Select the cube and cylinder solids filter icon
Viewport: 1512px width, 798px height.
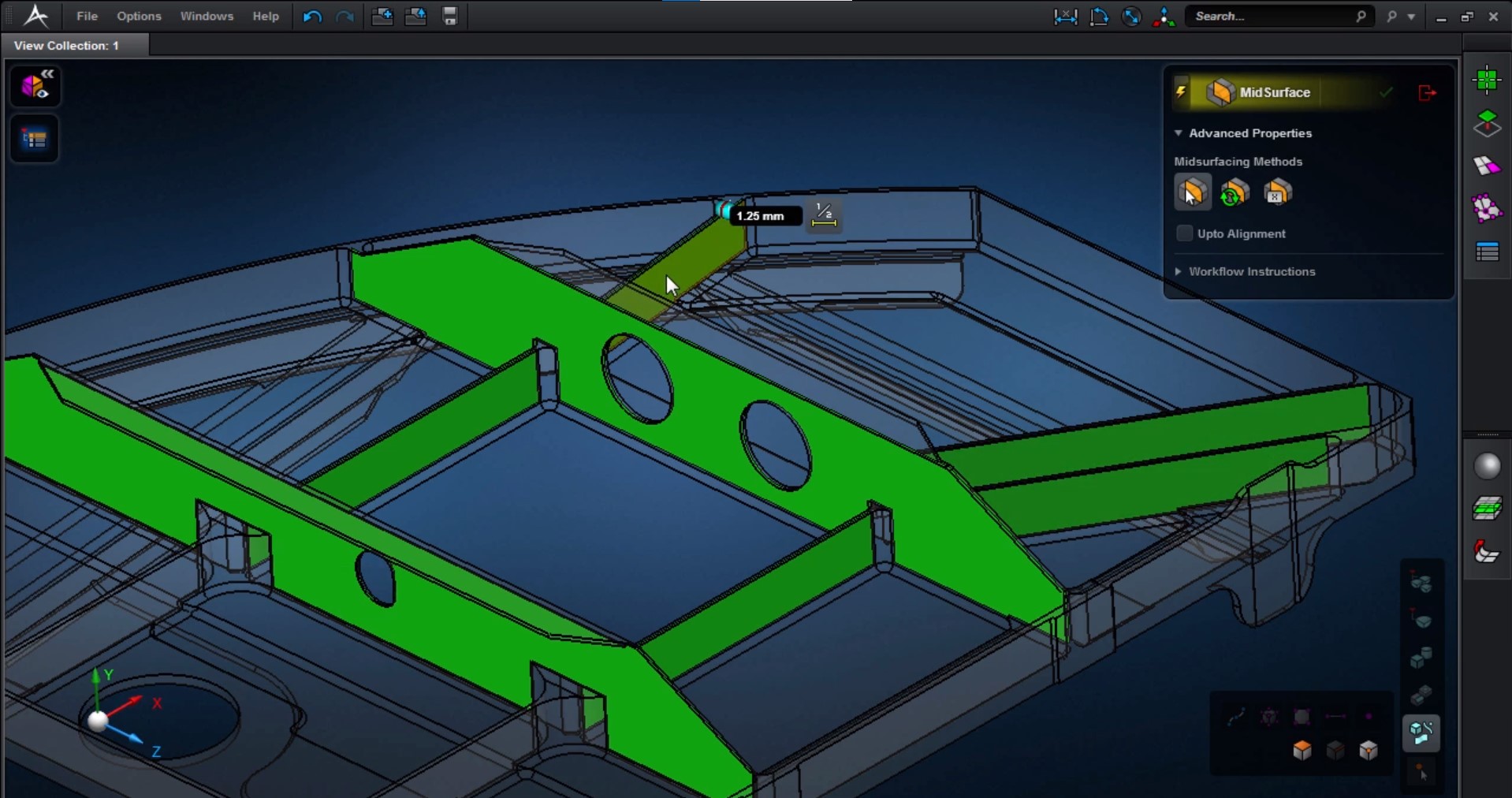1421,657
